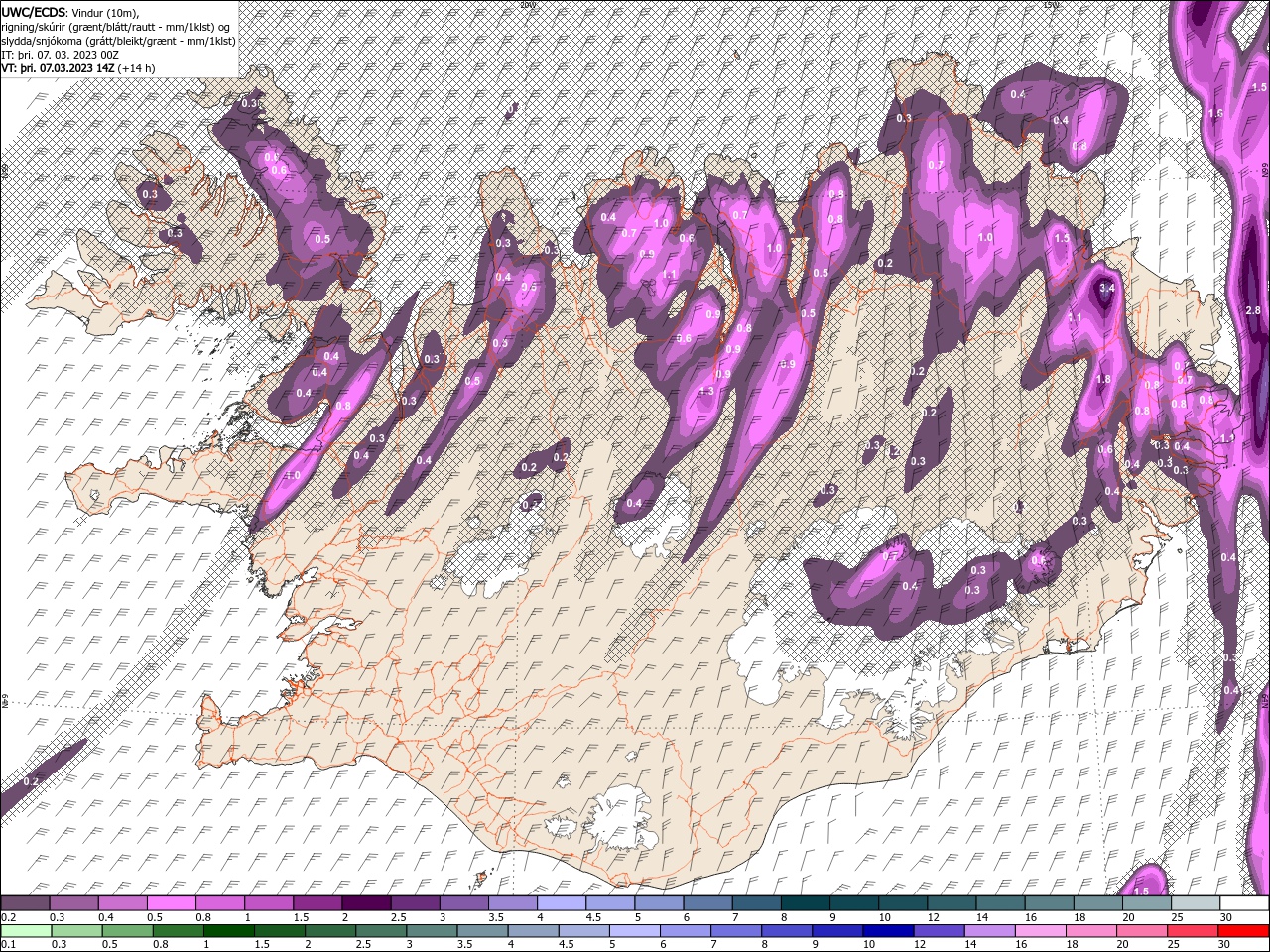Select the snow legend swatch between 1 and 1.5
This screenshot has height=952, width=1270.
pyautogui.click(x=268, y=903)
